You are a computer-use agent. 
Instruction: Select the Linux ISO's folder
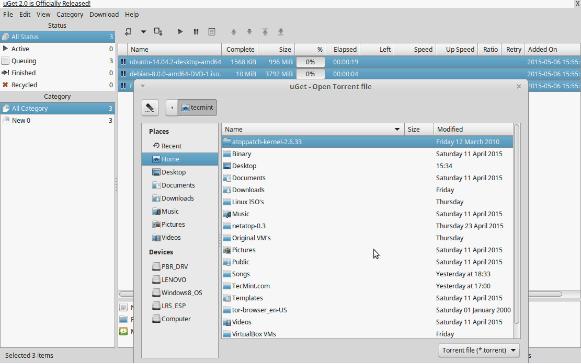(368, 202)
